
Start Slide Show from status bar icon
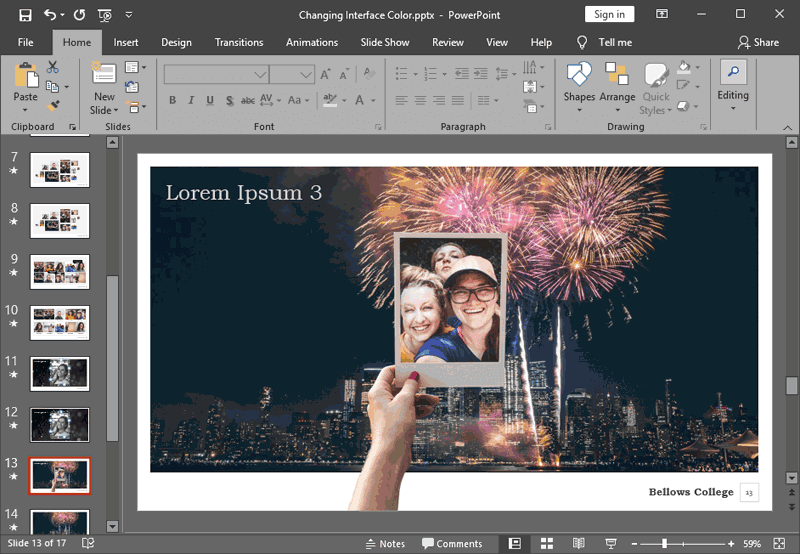point(611,543)
